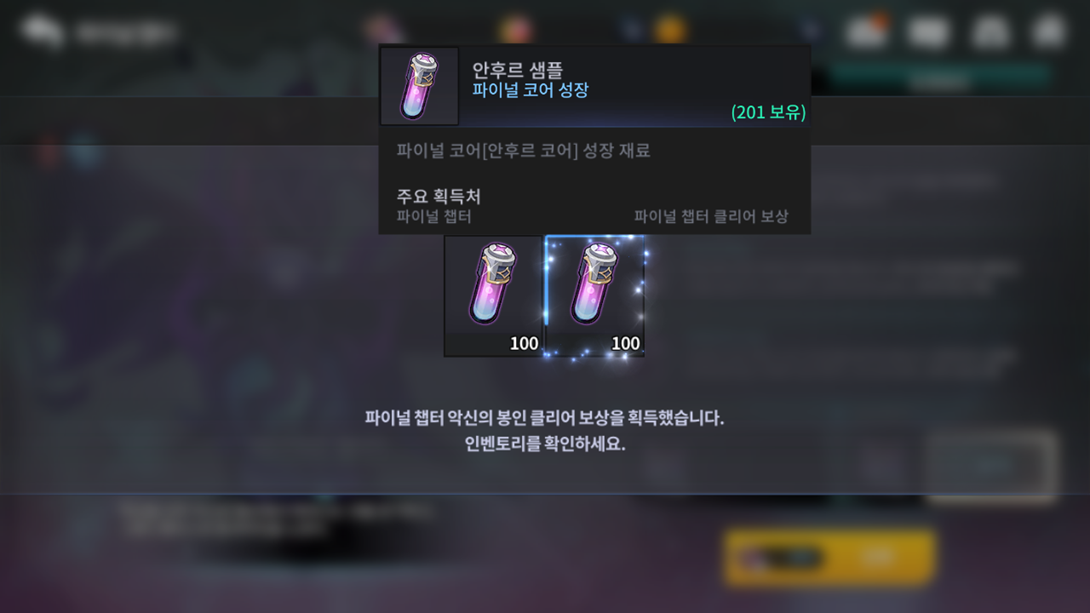Click the 파이널 코어[안후르 코어] 성장 재료 description
1090x613 pixels.
(x=523, y=151)
